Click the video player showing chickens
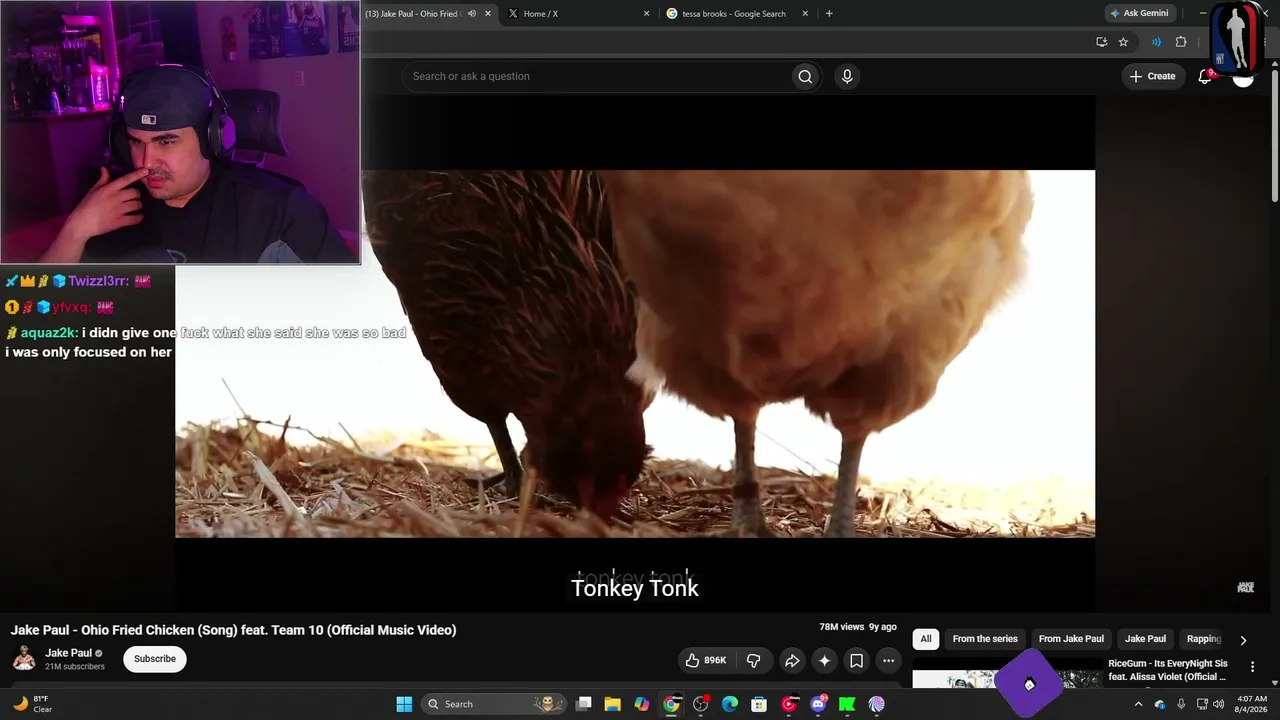Image resolution: width=1280 pixels, height=720 pixels. [x=635, y=354]
